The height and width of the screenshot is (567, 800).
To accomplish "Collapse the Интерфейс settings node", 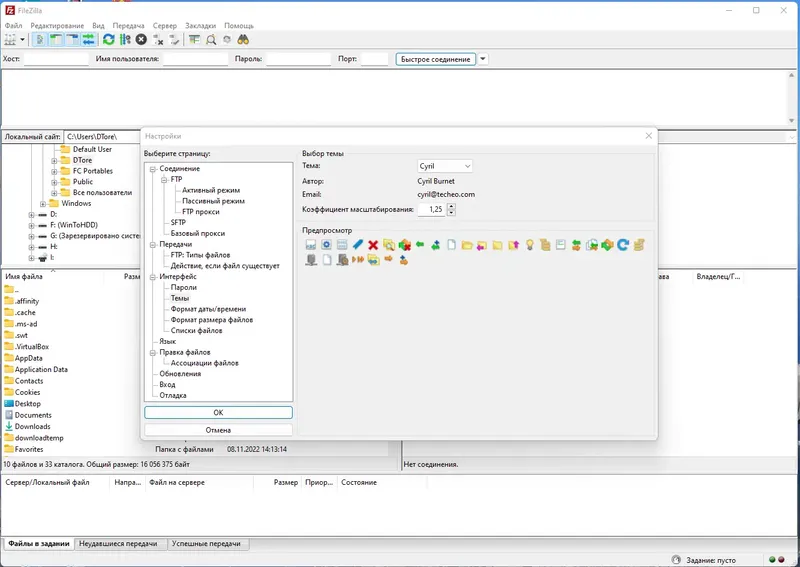I will (x=153, y=277).
